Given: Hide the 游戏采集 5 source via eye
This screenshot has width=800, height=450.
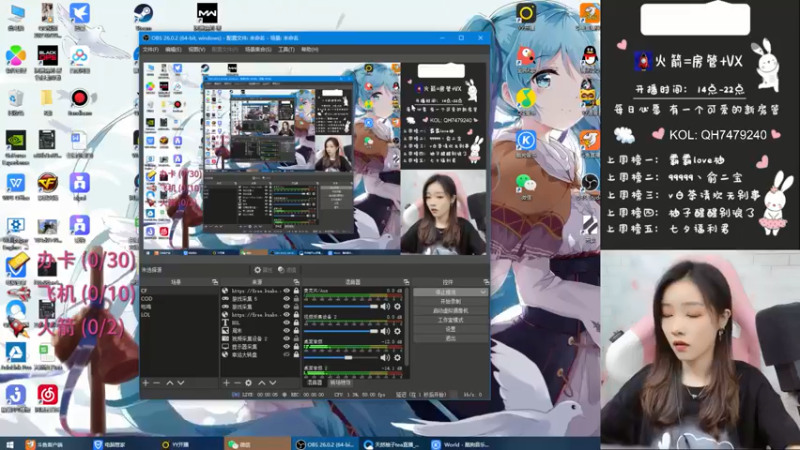Looking at the screenshot, I should pyautogui.click(x=287, y=299).
